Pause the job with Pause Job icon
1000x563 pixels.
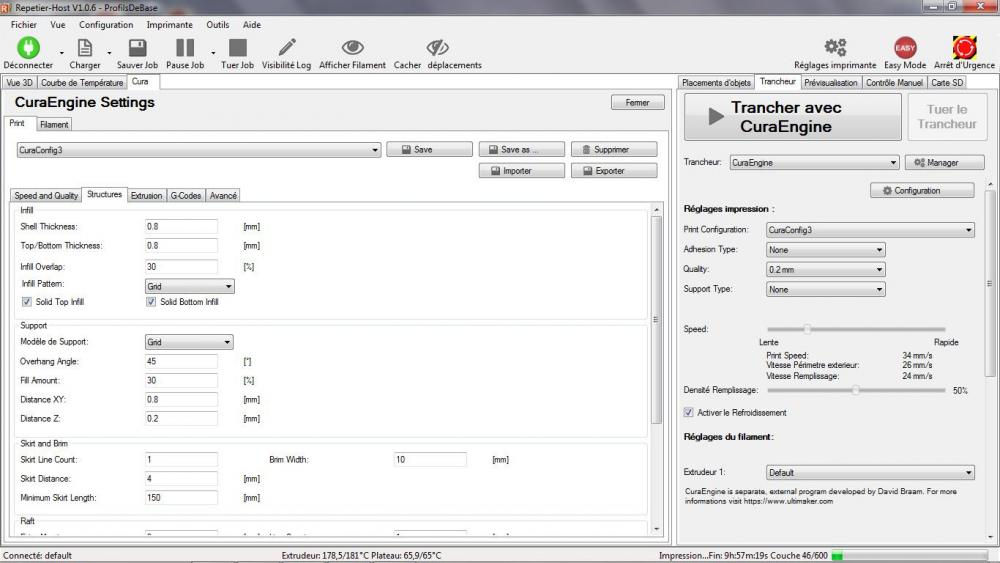coord(185,48)
